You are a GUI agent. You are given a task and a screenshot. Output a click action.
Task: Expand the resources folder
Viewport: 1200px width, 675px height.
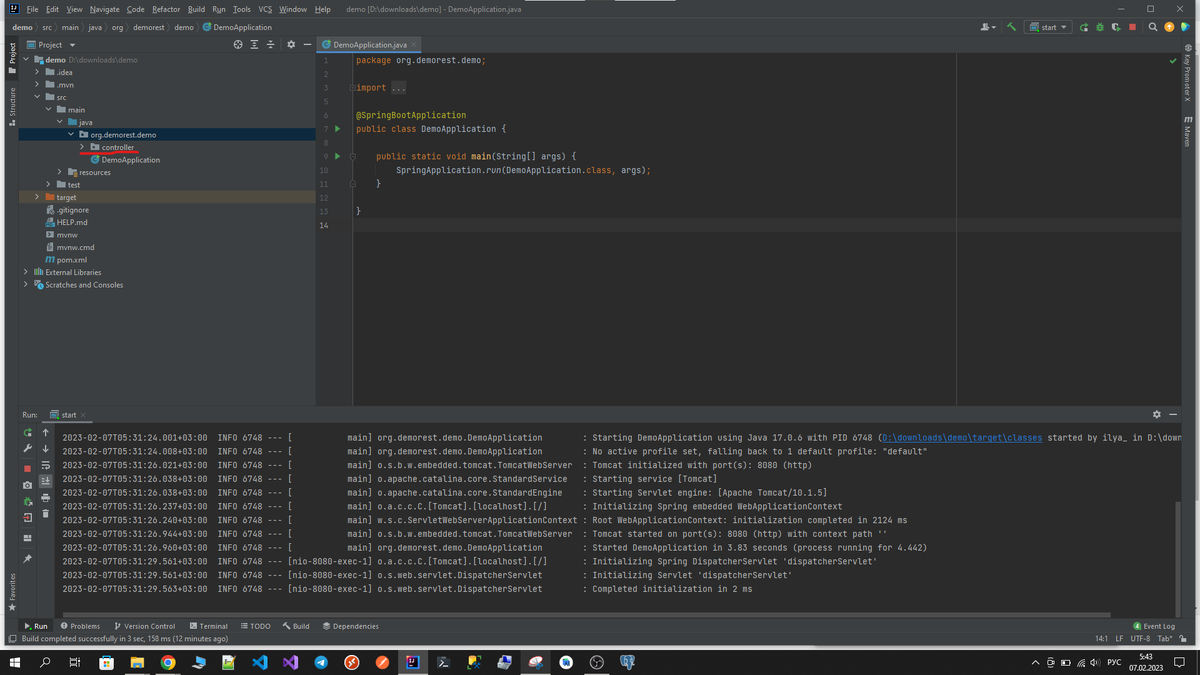coord(60,172)
